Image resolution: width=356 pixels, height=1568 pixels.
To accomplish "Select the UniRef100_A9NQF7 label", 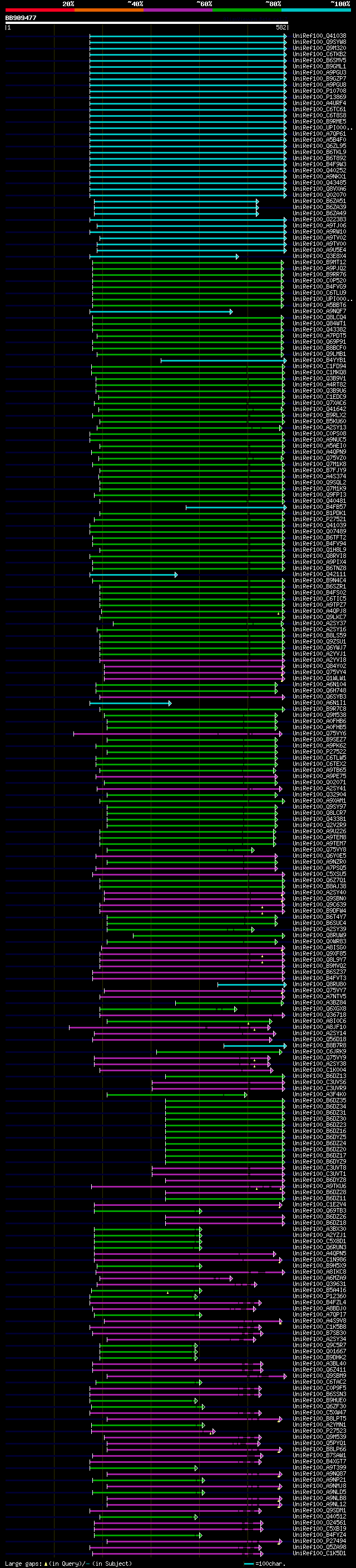I will coord(319,311).
